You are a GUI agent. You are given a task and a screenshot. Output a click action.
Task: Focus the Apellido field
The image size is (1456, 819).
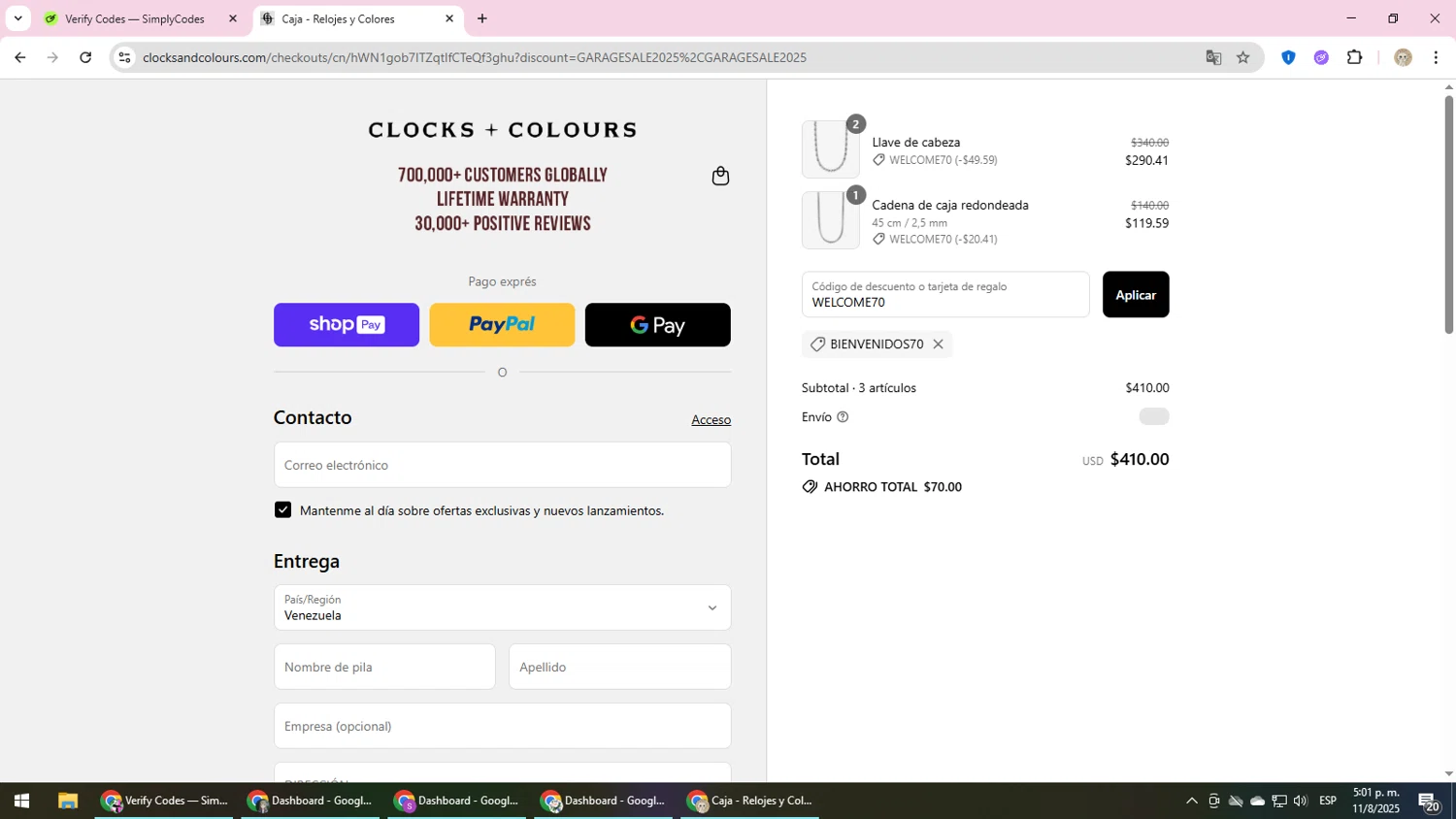click(619, 667)
